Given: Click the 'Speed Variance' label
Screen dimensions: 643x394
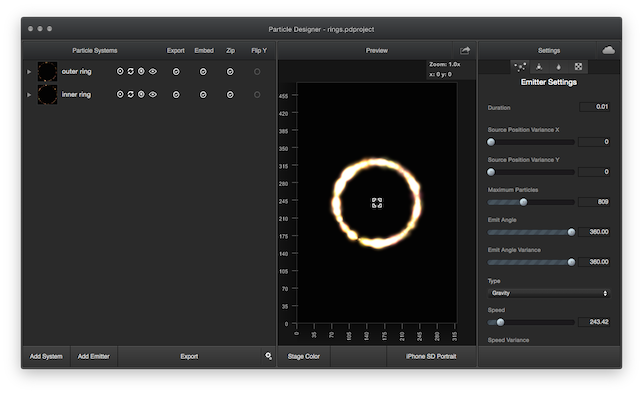Looking at the screenshot, I should point(508,340).
